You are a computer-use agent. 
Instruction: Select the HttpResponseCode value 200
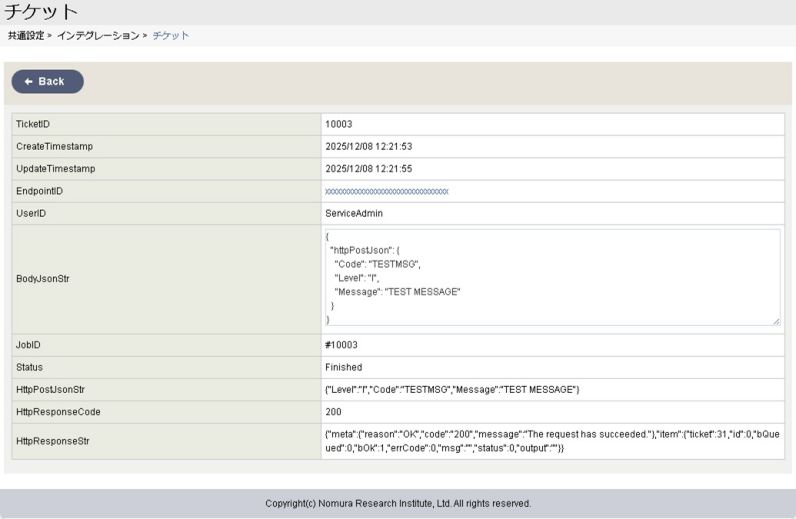tap(333, 412)
